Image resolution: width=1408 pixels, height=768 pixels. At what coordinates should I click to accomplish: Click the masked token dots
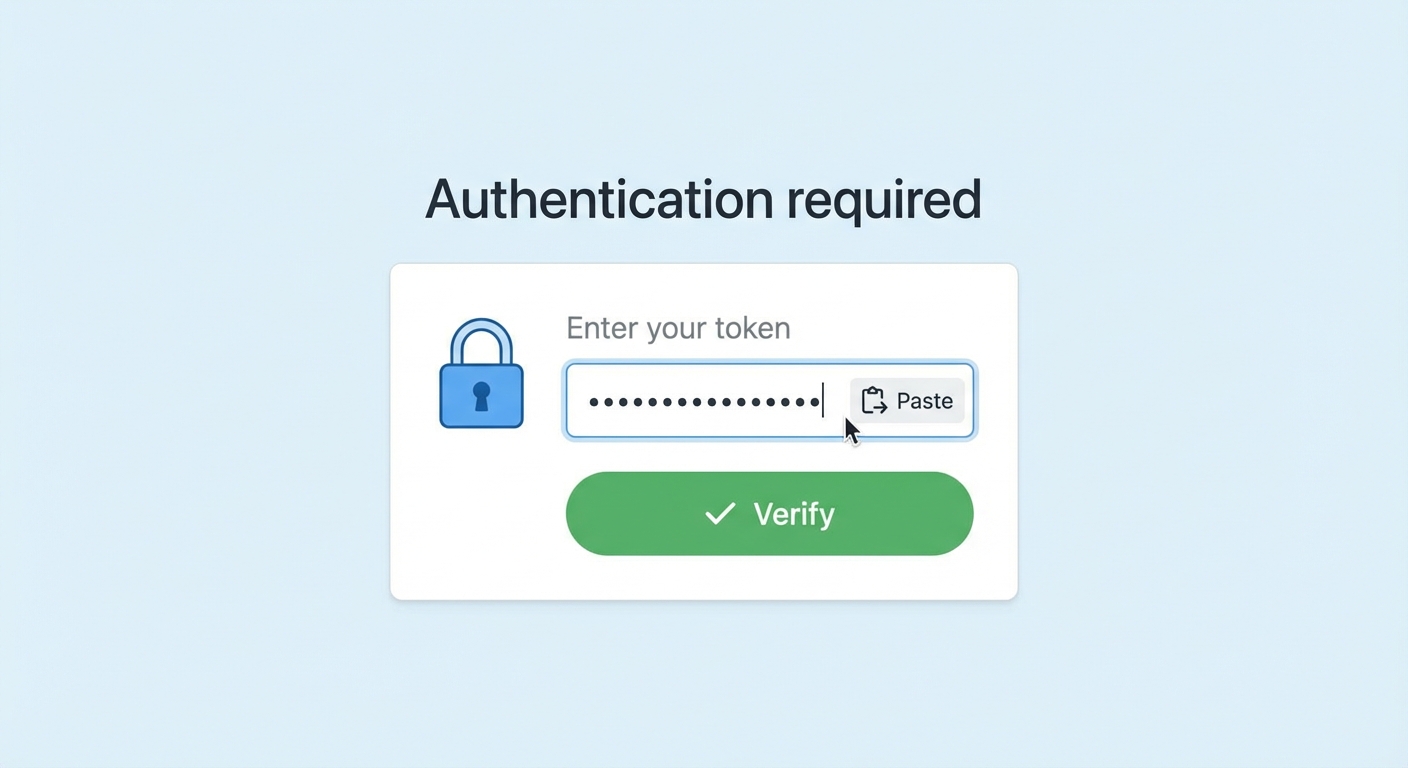coord(705,402)
